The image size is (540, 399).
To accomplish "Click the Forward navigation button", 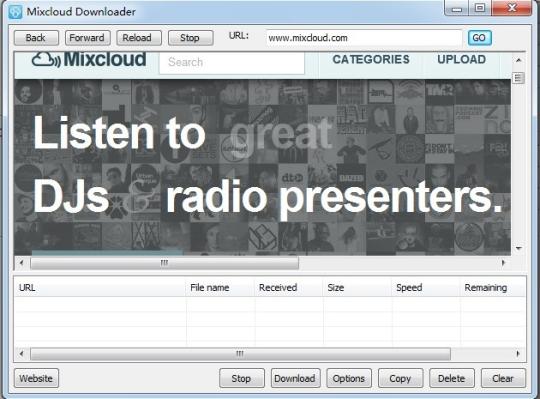I will 87,38.
